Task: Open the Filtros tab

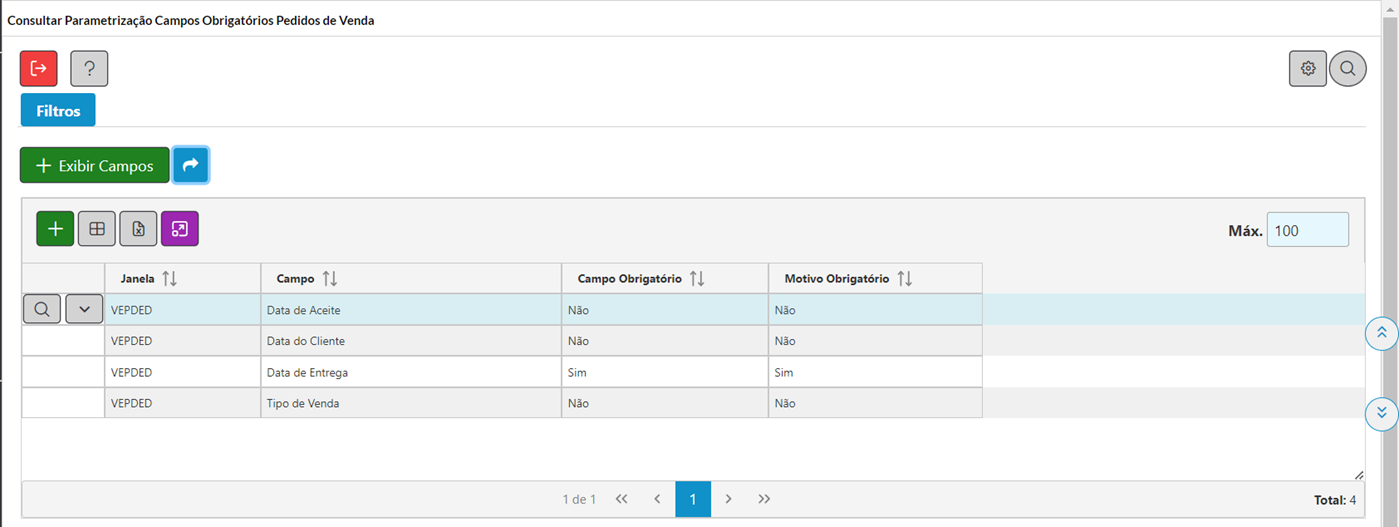Action: tap(58, 111)
